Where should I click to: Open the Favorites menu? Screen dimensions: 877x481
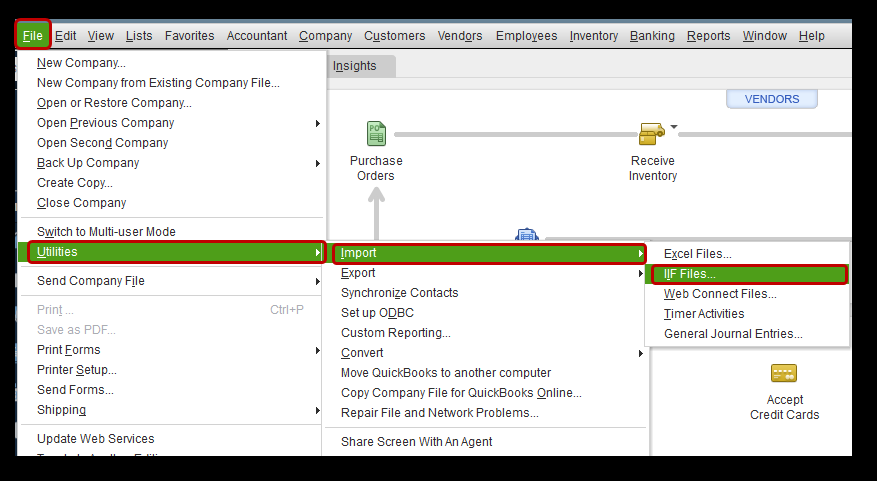coord(190,36)
